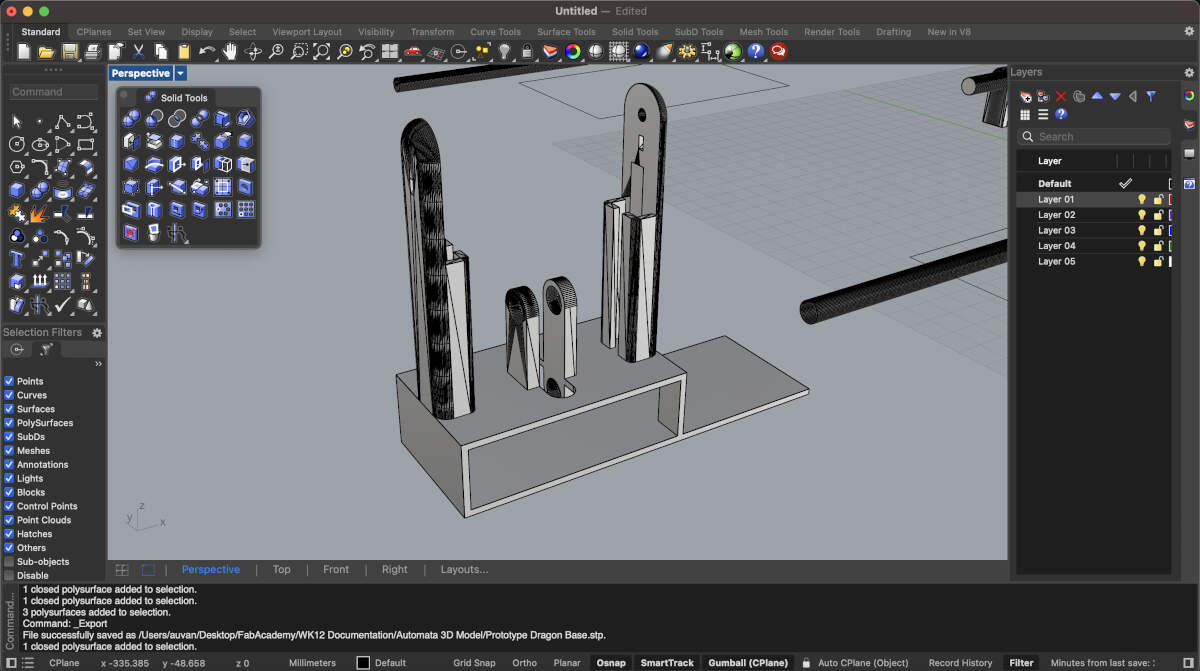Viewport: 1200px width, 671px height.
Task: Toggle the PolySurfaces selection filter checkbox
Action: (x=9, y=423)
